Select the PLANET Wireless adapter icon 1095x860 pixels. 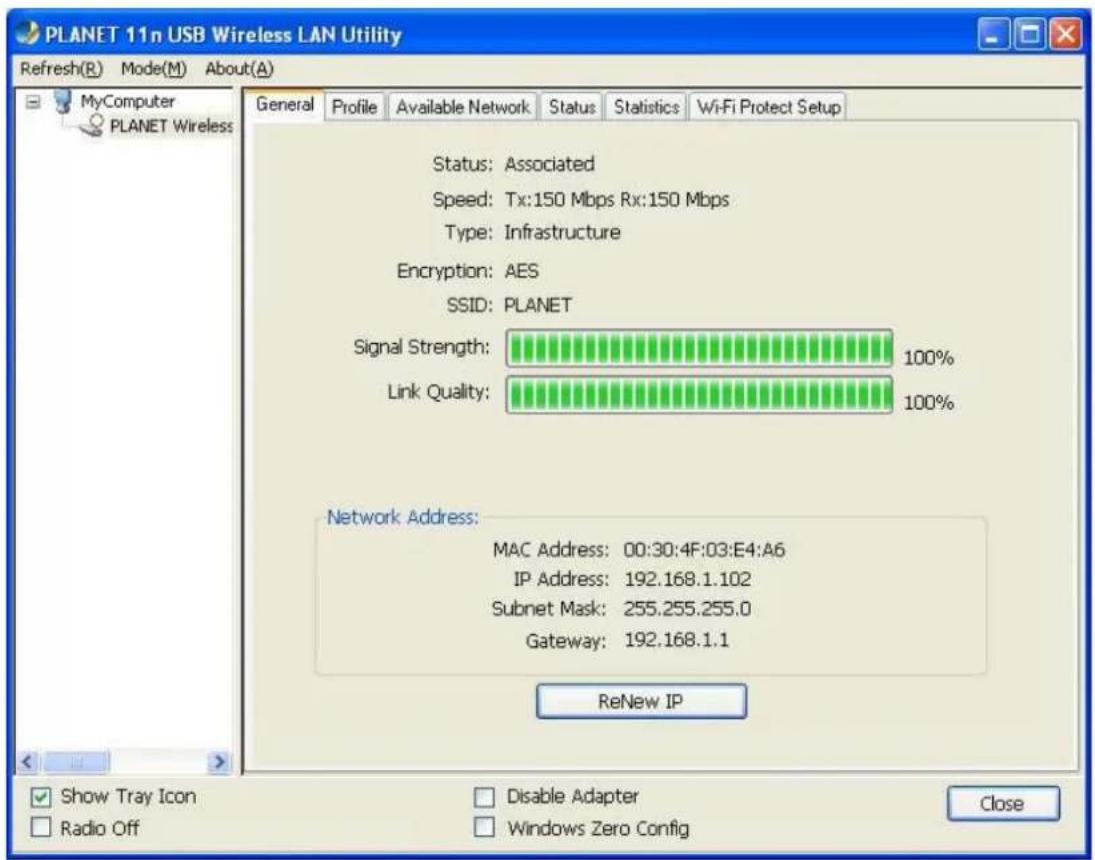[92, 126]
